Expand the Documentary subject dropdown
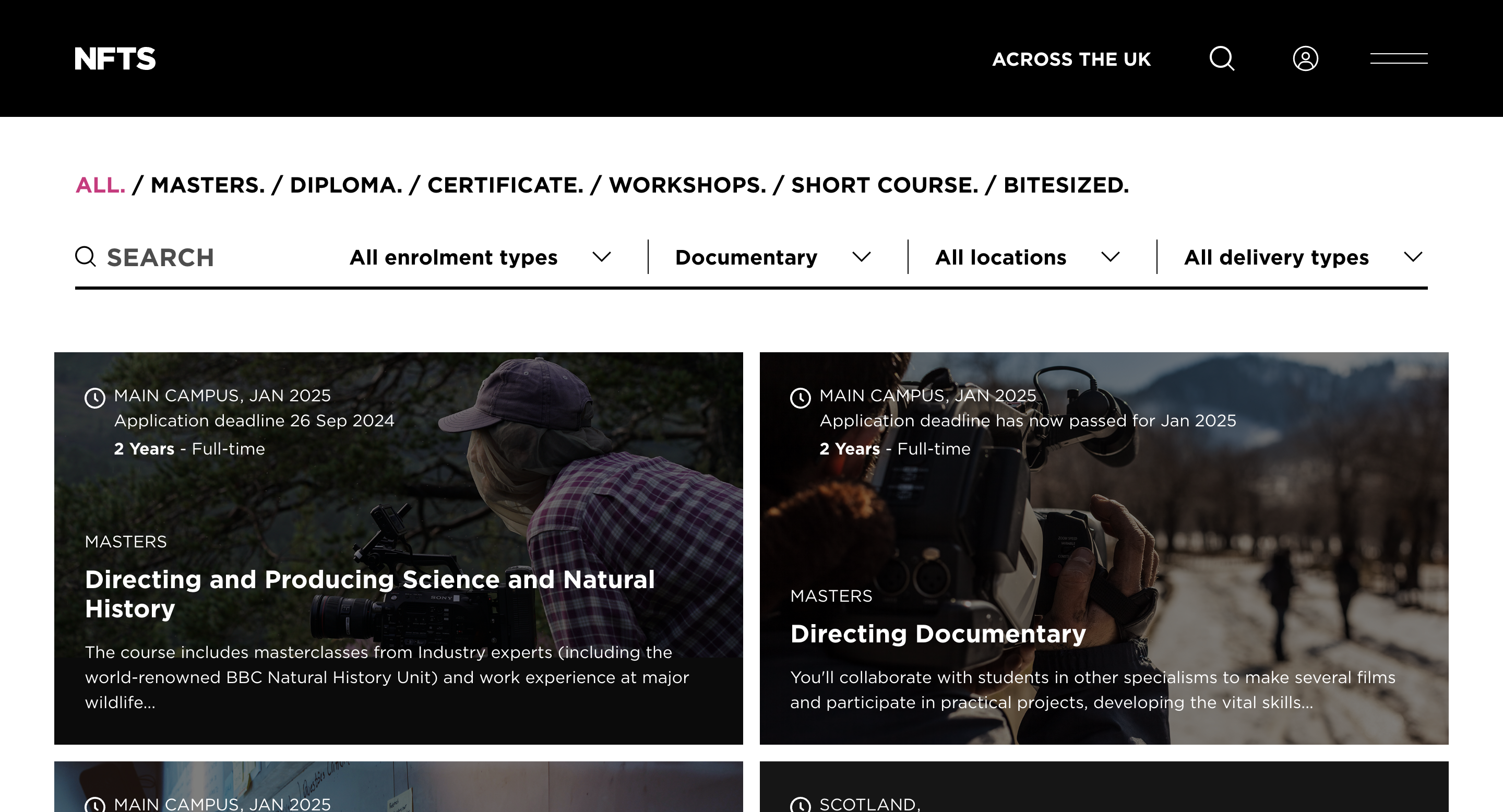Viewport: 1503px width, 812px height. (x=773, y=257)
